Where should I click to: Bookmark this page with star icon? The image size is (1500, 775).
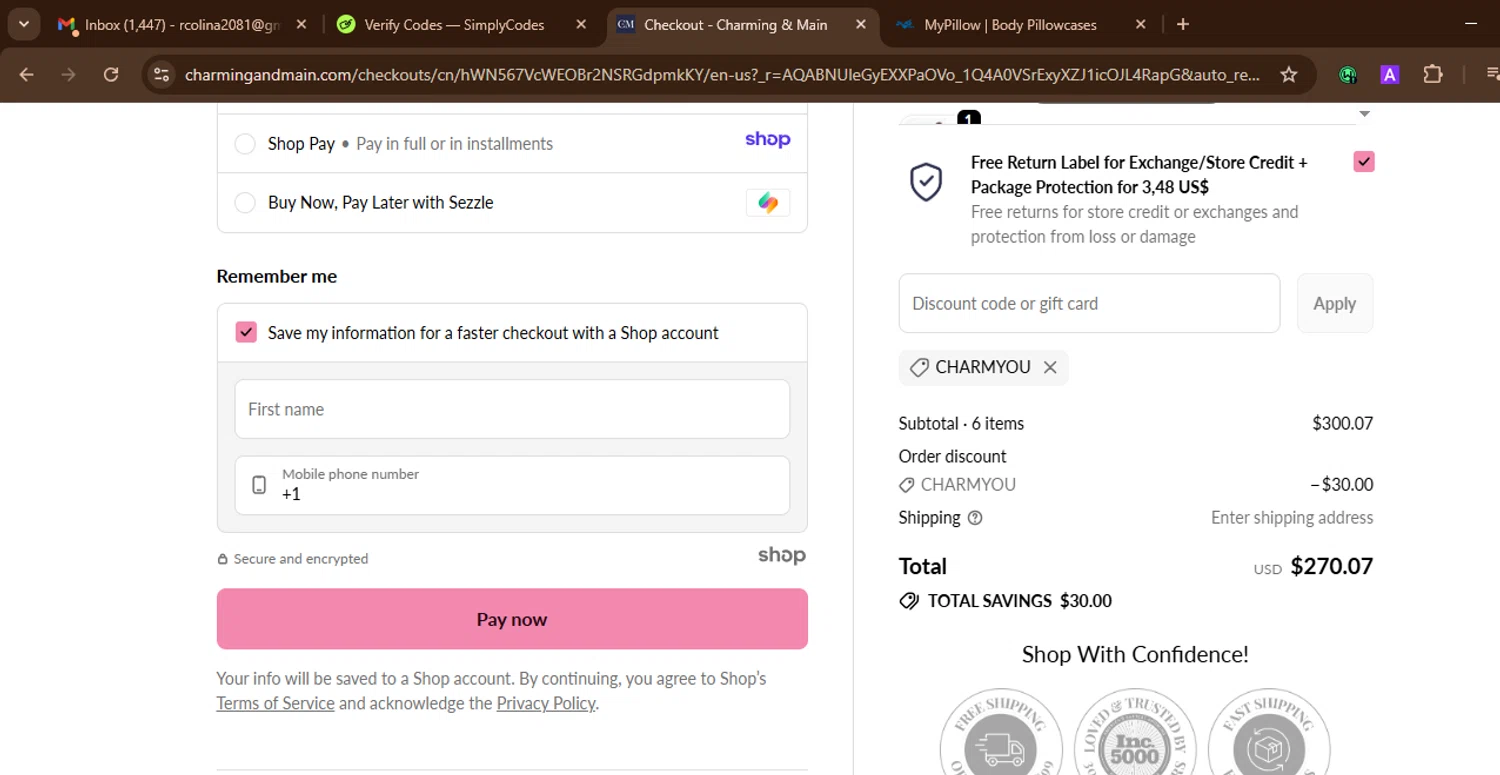coord(1289,75)
